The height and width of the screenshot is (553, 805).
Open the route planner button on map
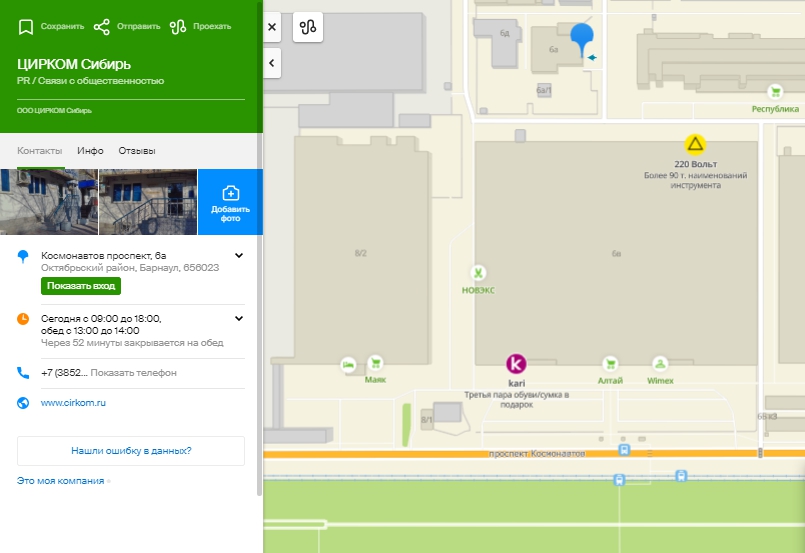click(x=308, y=27)
